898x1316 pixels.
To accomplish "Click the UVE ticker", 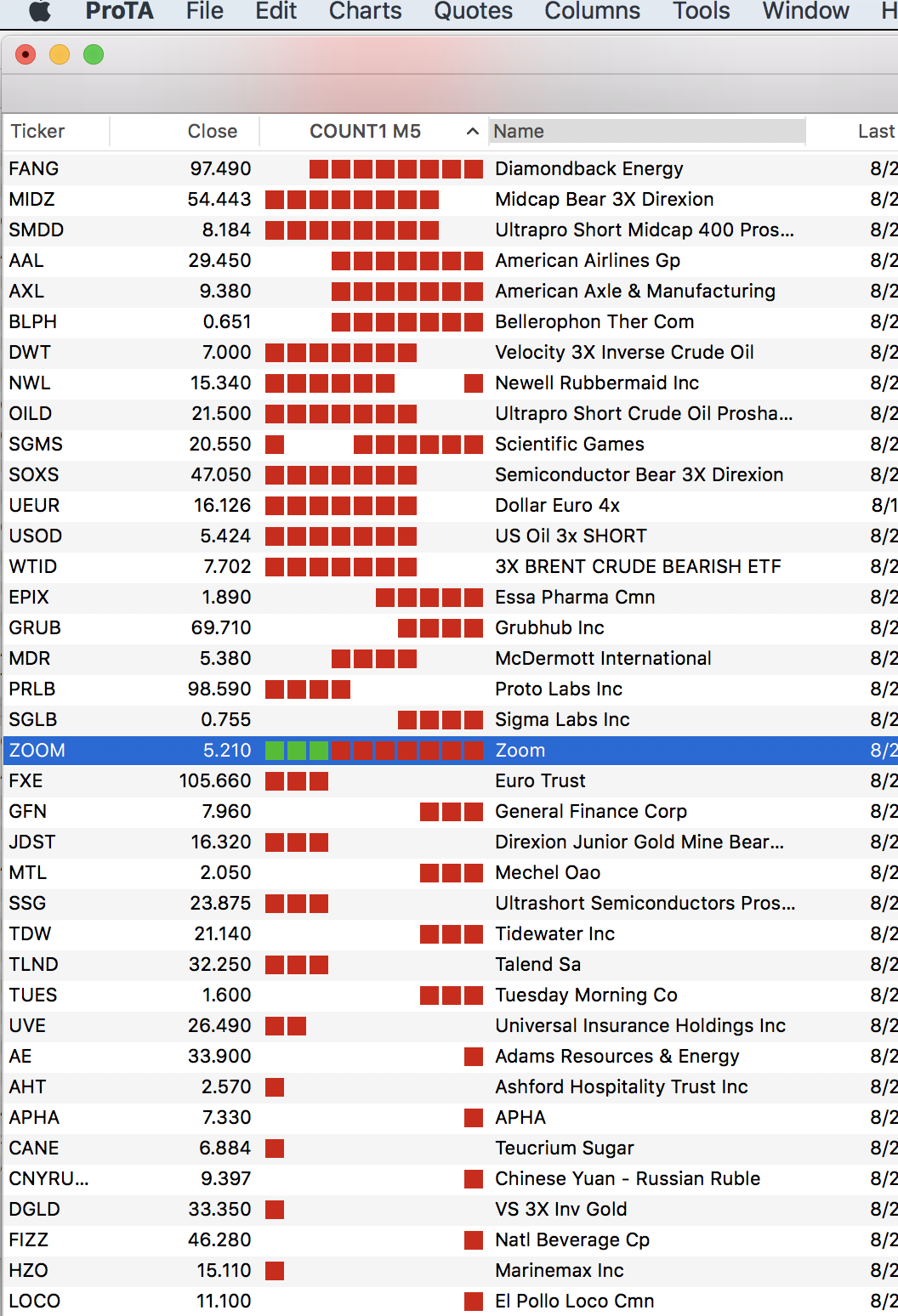I will [27, 1025].
